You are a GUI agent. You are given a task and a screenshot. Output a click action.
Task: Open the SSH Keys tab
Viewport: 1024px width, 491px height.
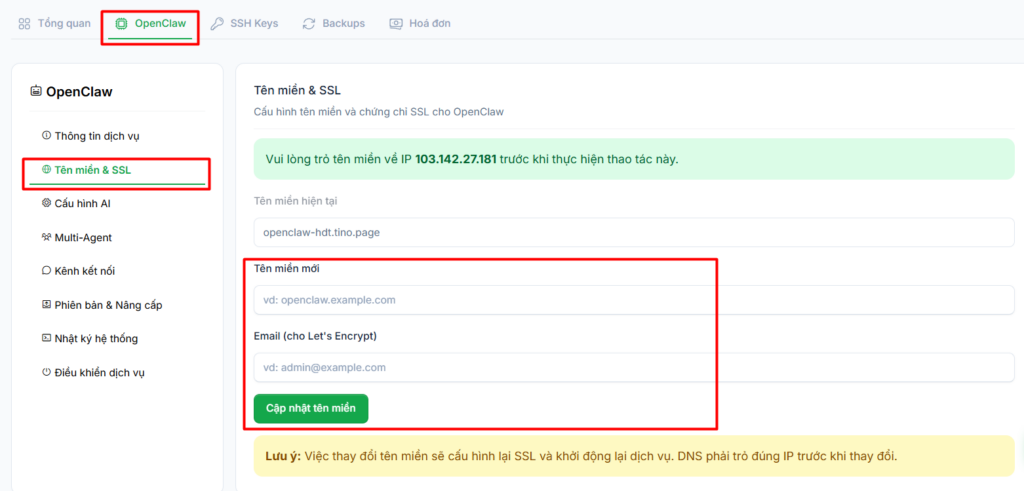tap(244, 24)
